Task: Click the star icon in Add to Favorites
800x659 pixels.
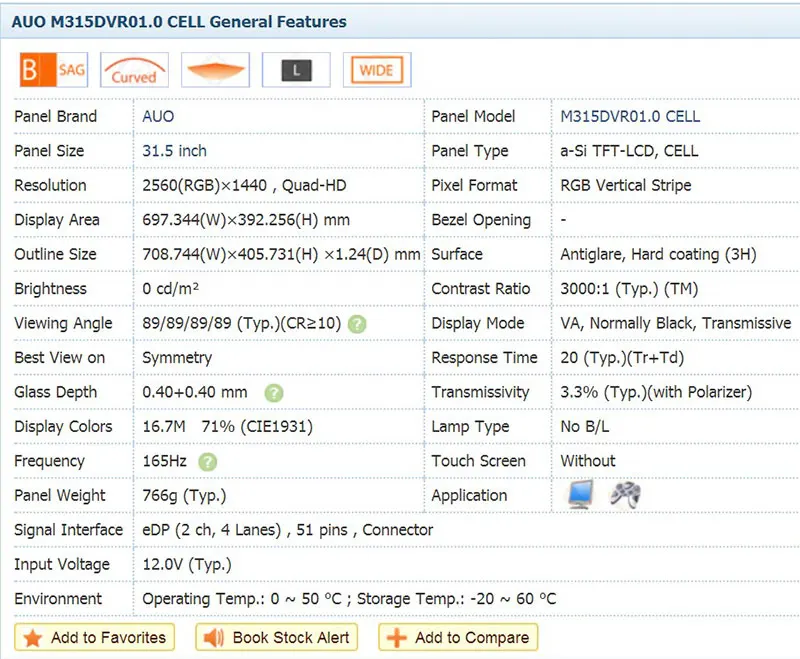Action: point(33,638)
